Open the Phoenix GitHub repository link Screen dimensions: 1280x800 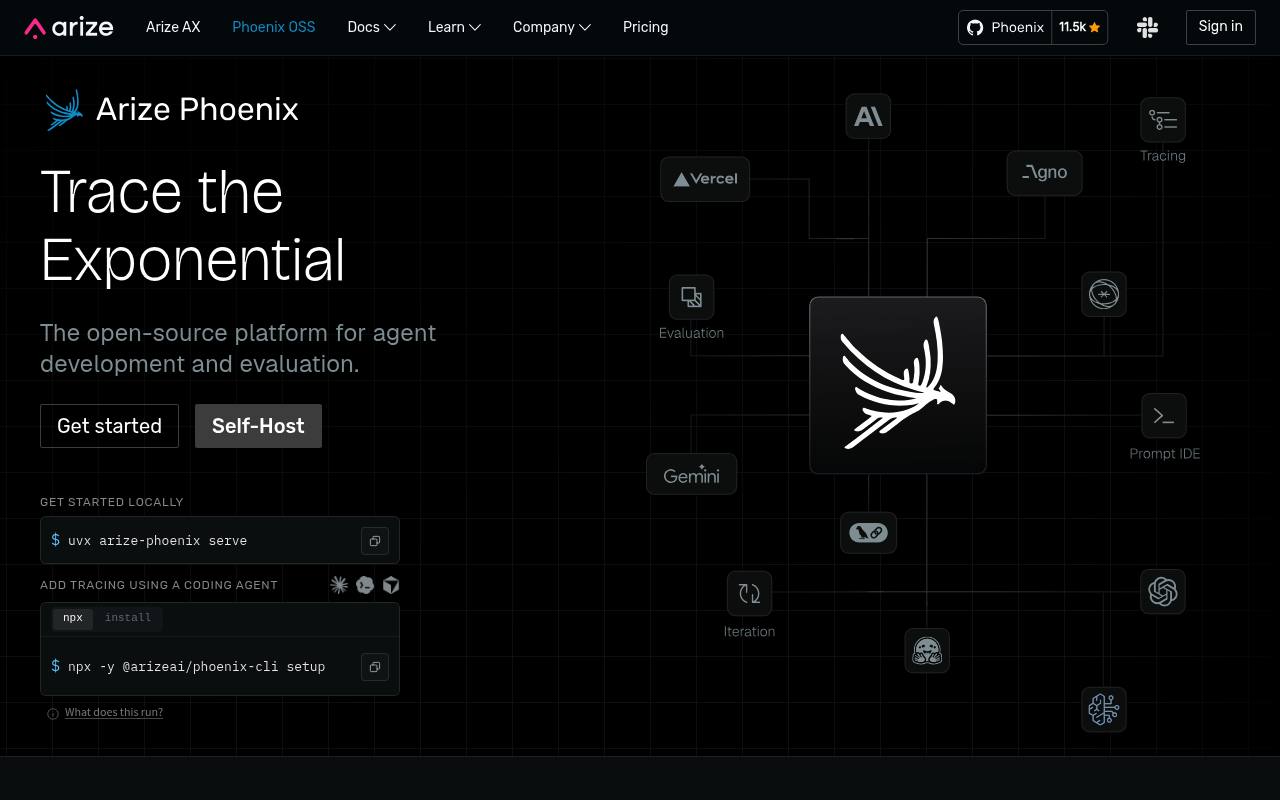(1006, 27)
